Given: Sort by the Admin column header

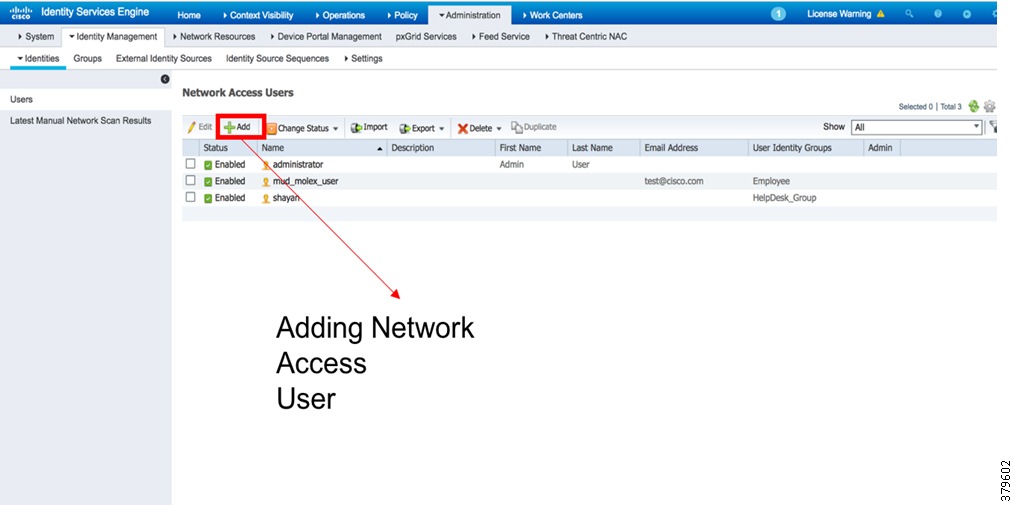Looking at the screenshot, I should pos(880,148).
